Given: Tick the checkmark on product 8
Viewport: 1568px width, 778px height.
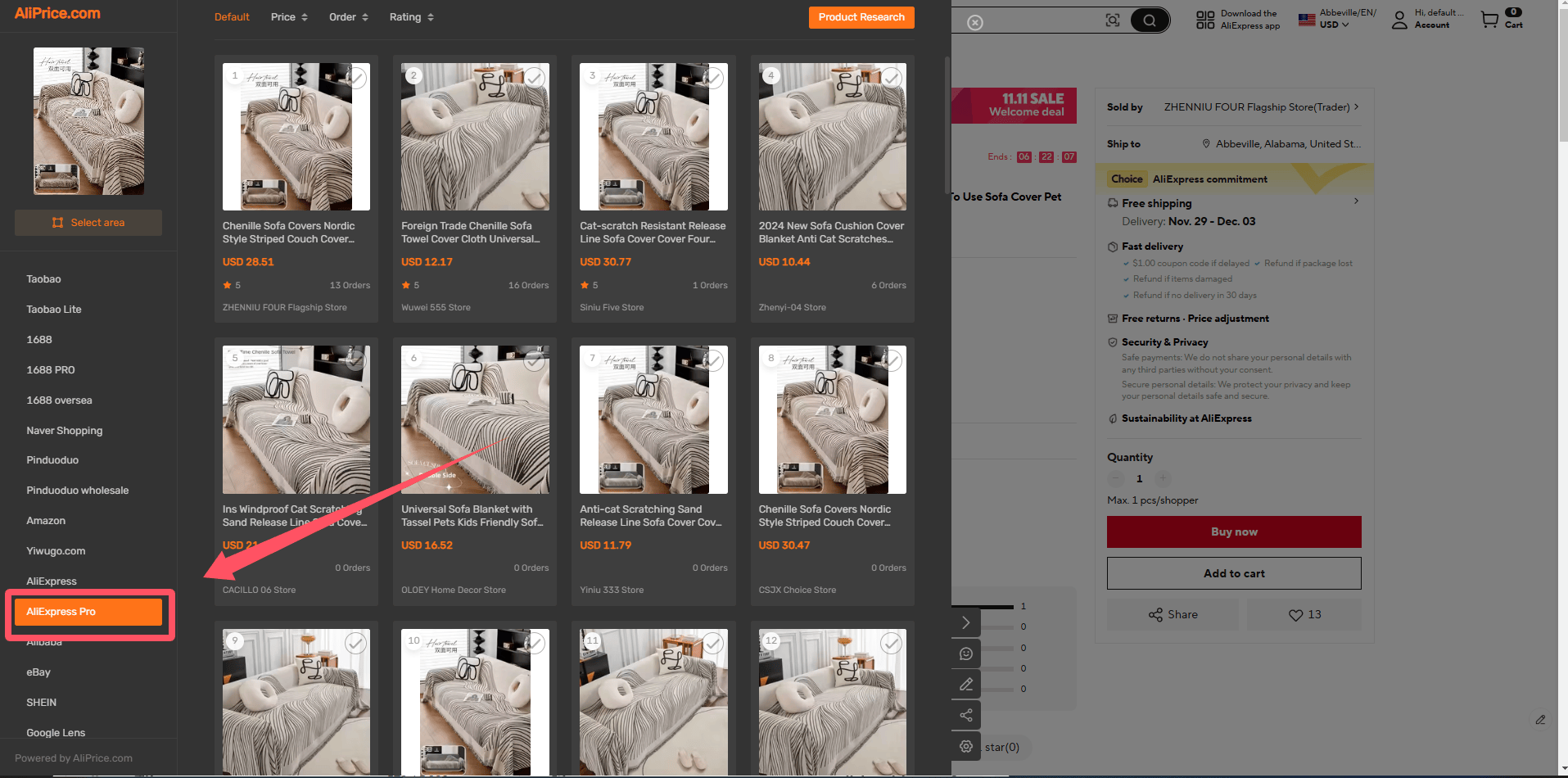Looking at the screenshot, I should (892, 360).
